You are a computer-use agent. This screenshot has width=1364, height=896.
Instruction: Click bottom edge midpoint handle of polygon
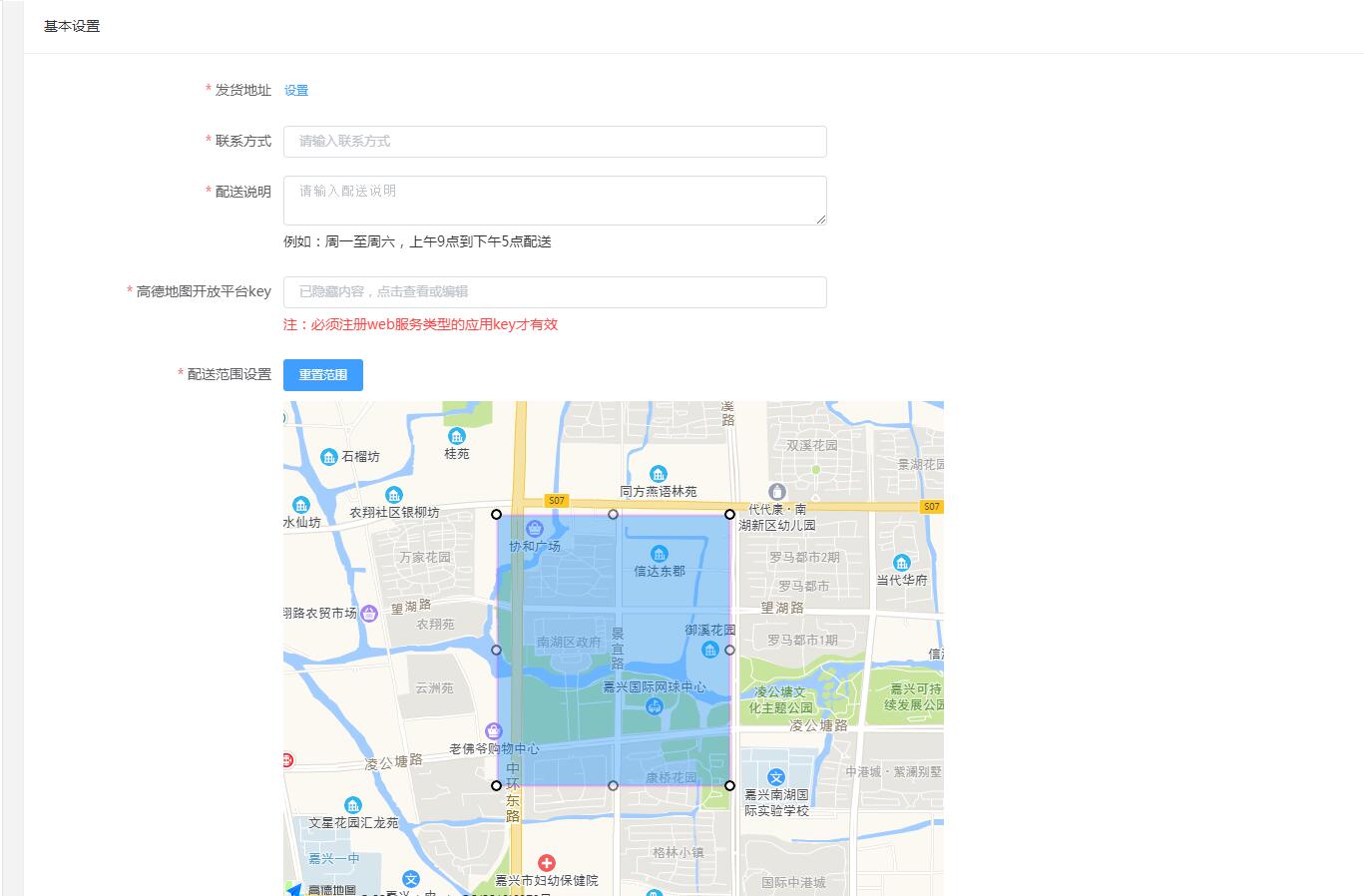pyautogui.click(x=613, y=786)
